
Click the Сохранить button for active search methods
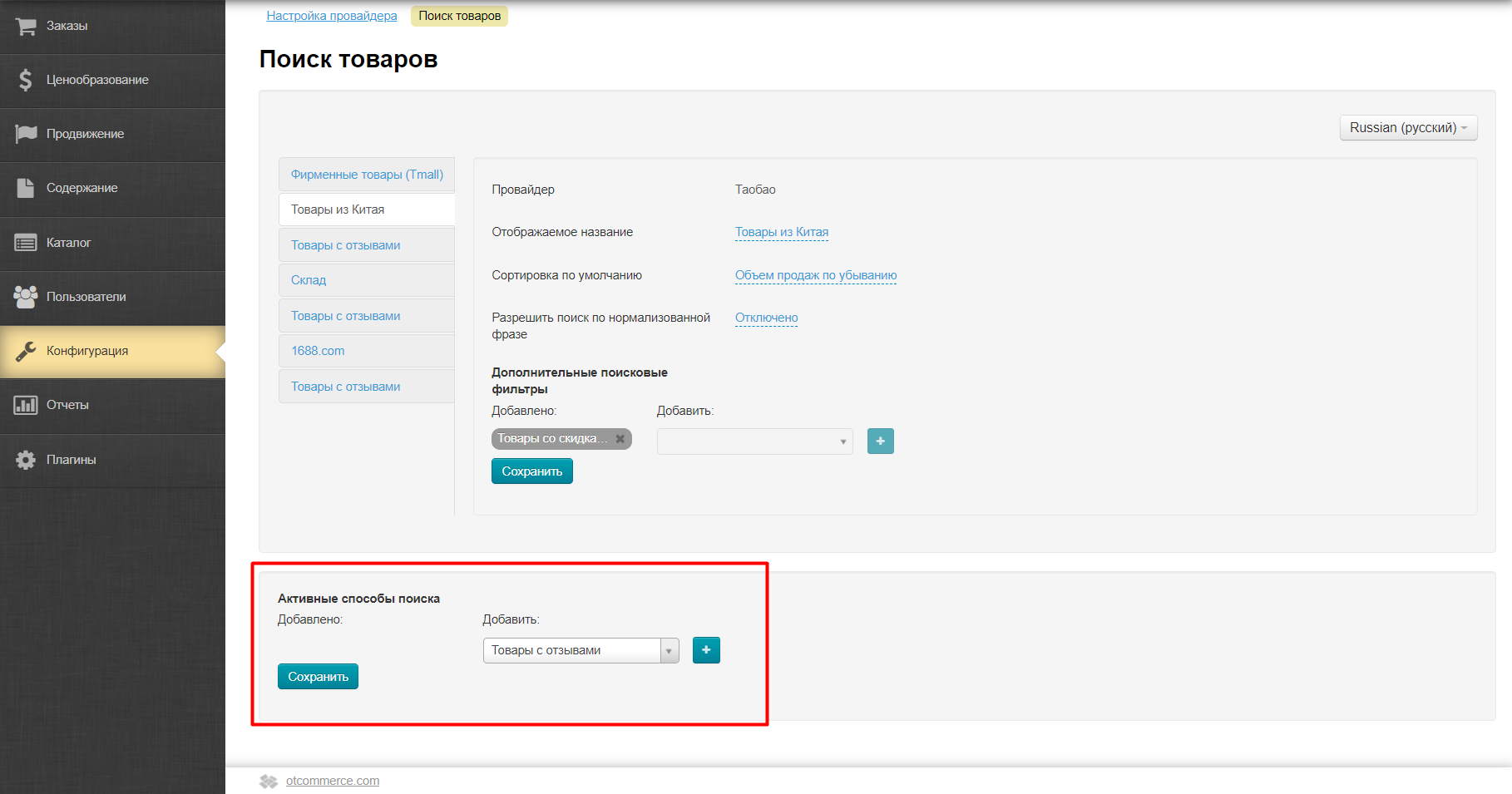tap(317, 676)
